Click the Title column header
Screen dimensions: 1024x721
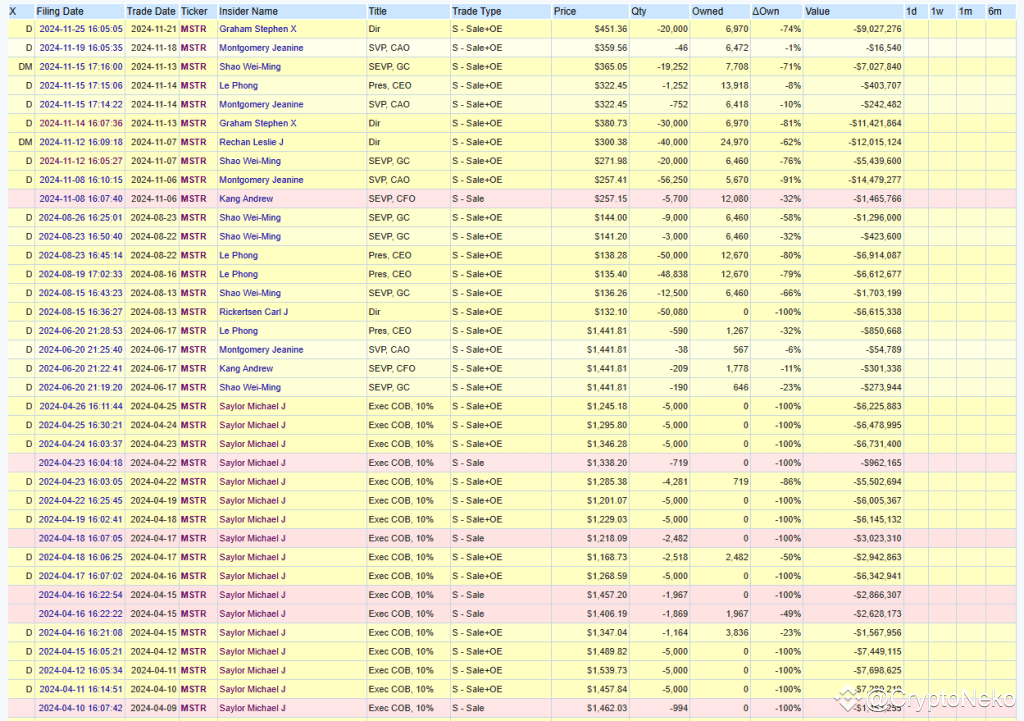tap(377, 11)
